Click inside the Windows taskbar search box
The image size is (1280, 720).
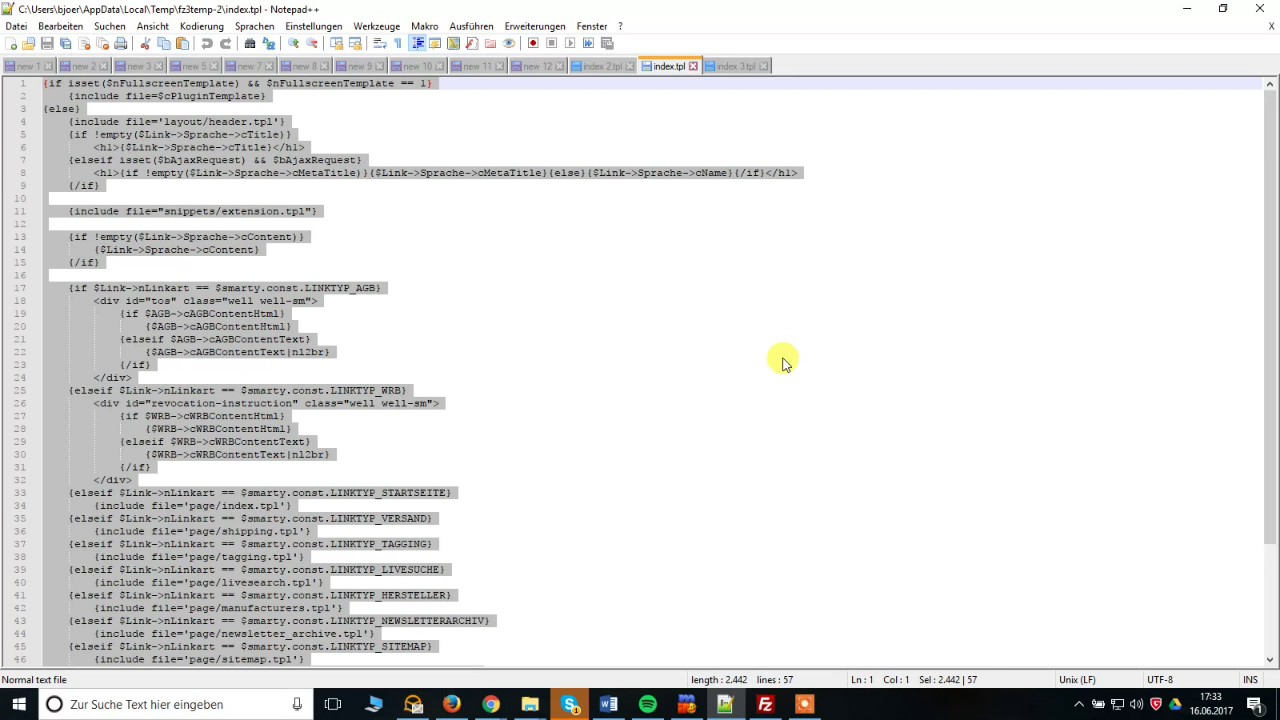(x=175, y=704)
